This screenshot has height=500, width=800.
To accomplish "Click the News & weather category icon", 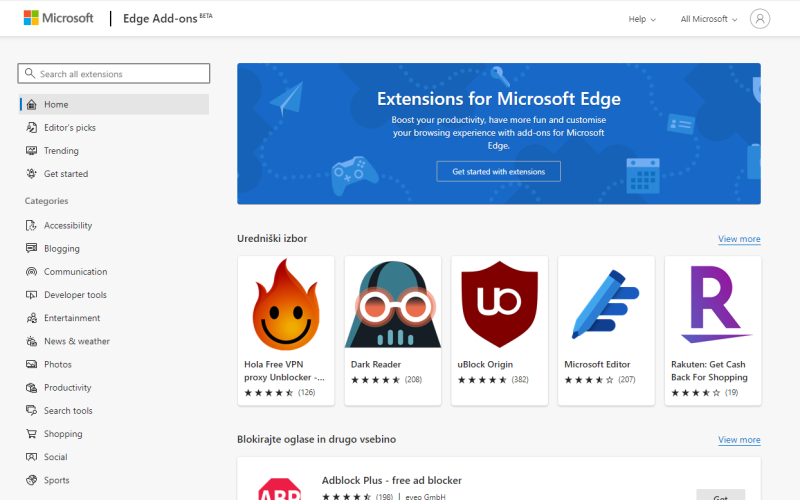I will tap(32, 341).
